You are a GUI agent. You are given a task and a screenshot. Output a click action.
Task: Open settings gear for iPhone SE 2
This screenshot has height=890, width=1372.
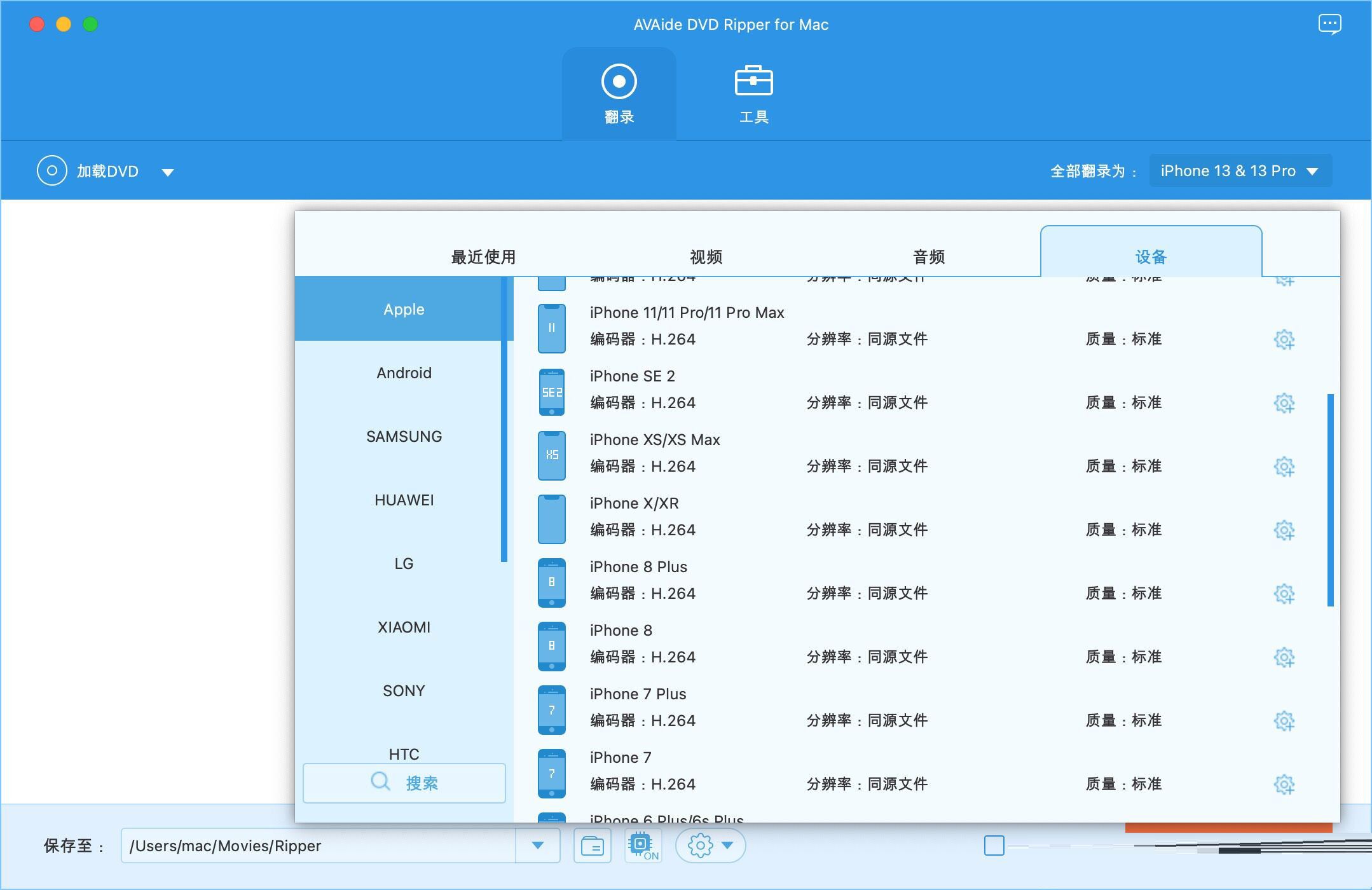point(1284,403)
